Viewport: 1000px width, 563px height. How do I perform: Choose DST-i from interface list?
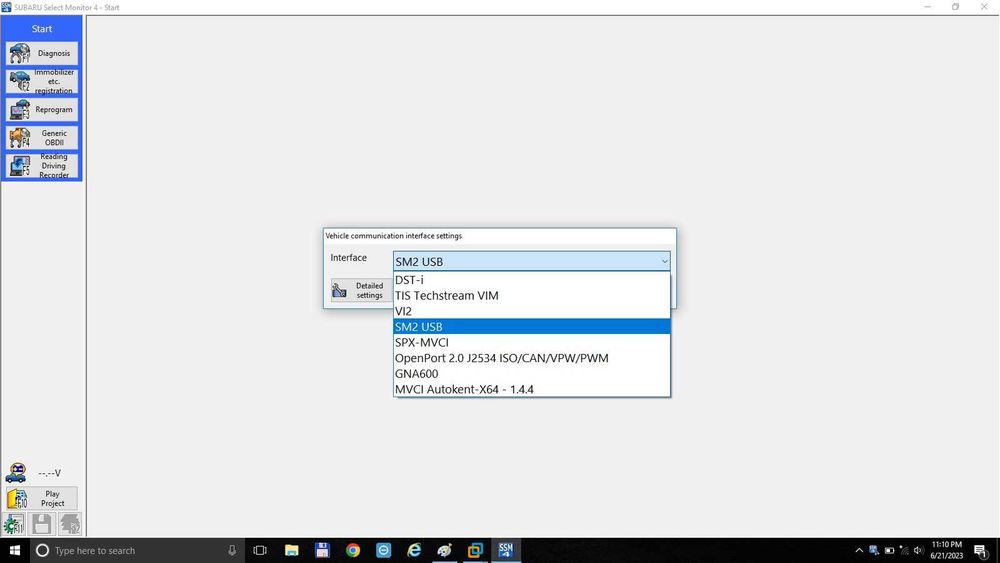click(532, 280)
